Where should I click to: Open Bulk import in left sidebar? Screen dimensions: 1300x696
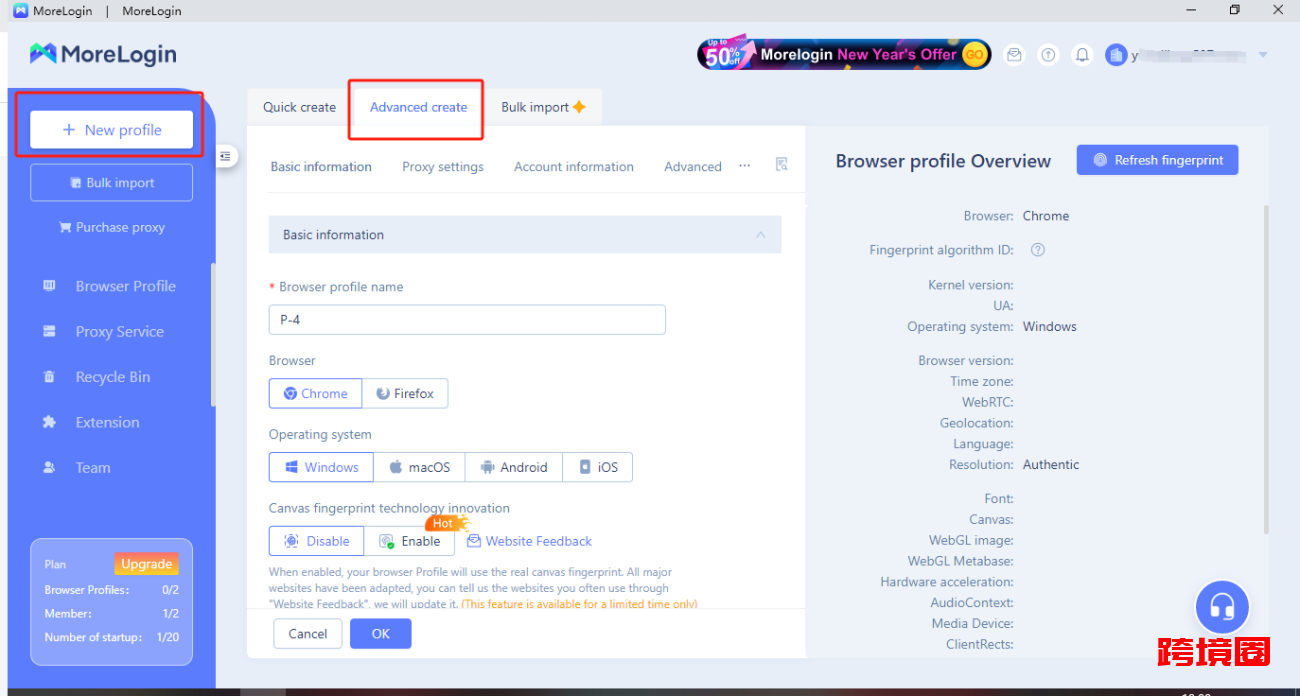tap(111, 183)
